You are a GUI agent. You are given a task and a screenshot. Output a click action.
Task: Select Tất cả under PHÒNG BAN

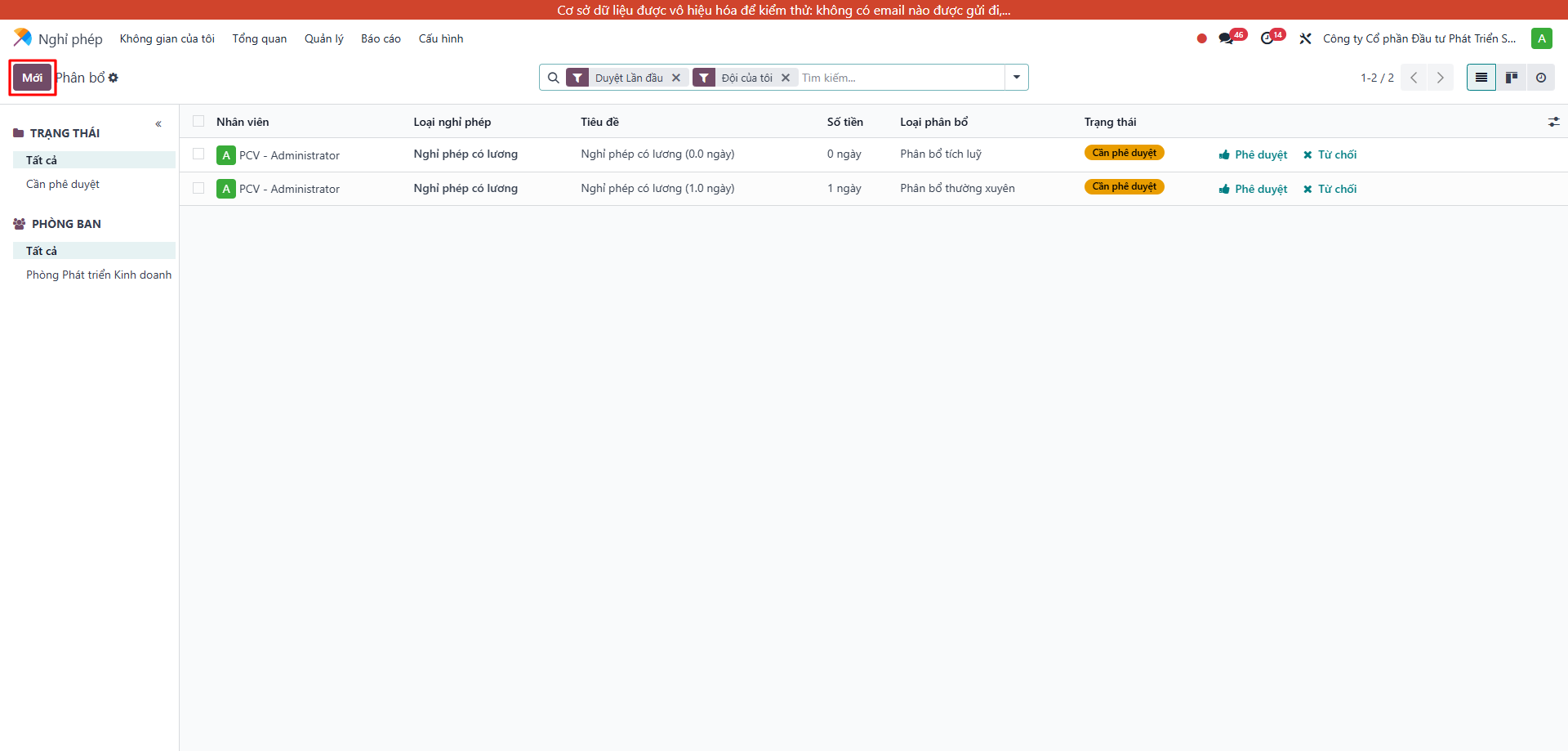[94, 251]
